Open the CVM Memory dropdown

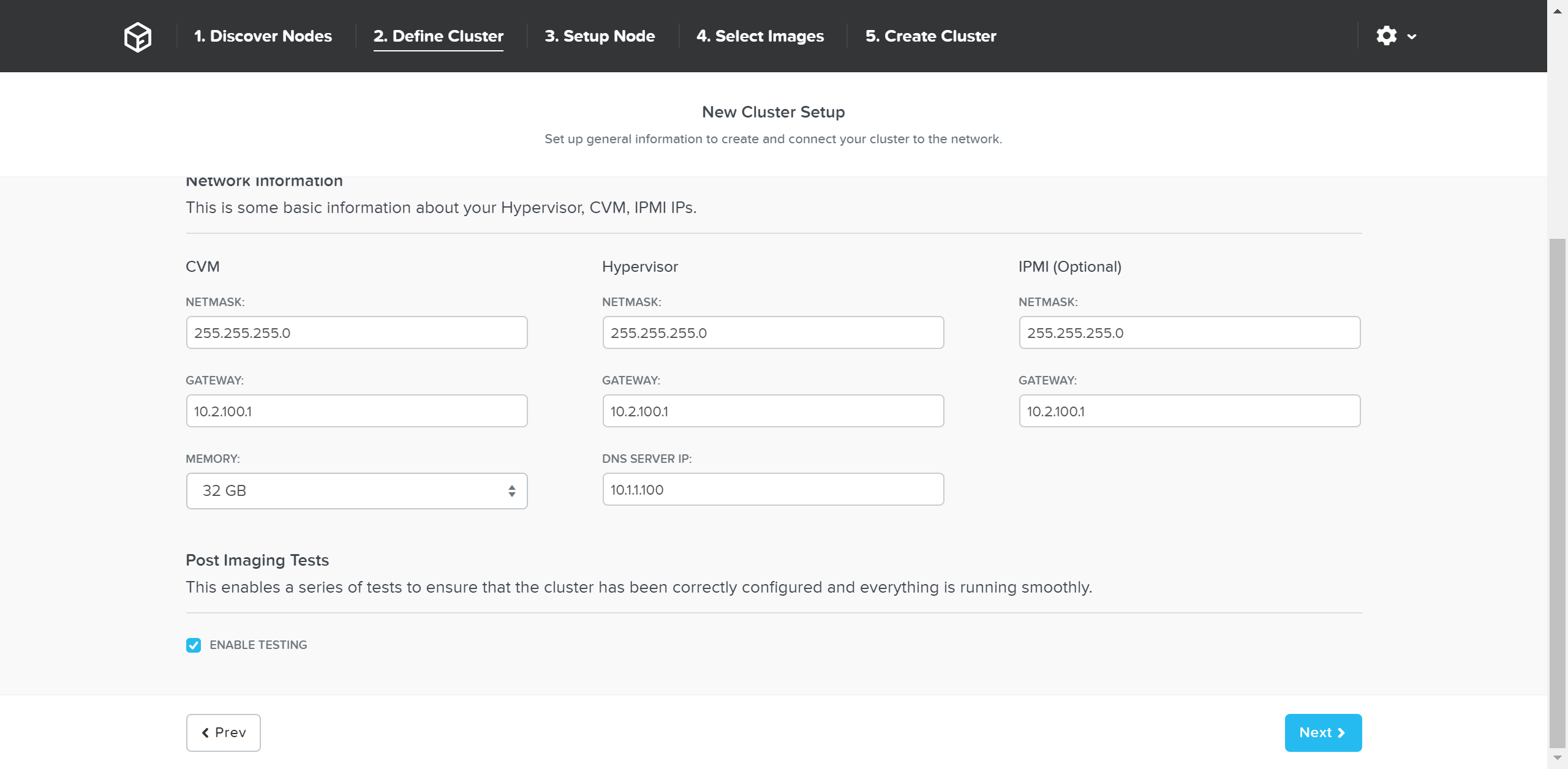point(356,490)
